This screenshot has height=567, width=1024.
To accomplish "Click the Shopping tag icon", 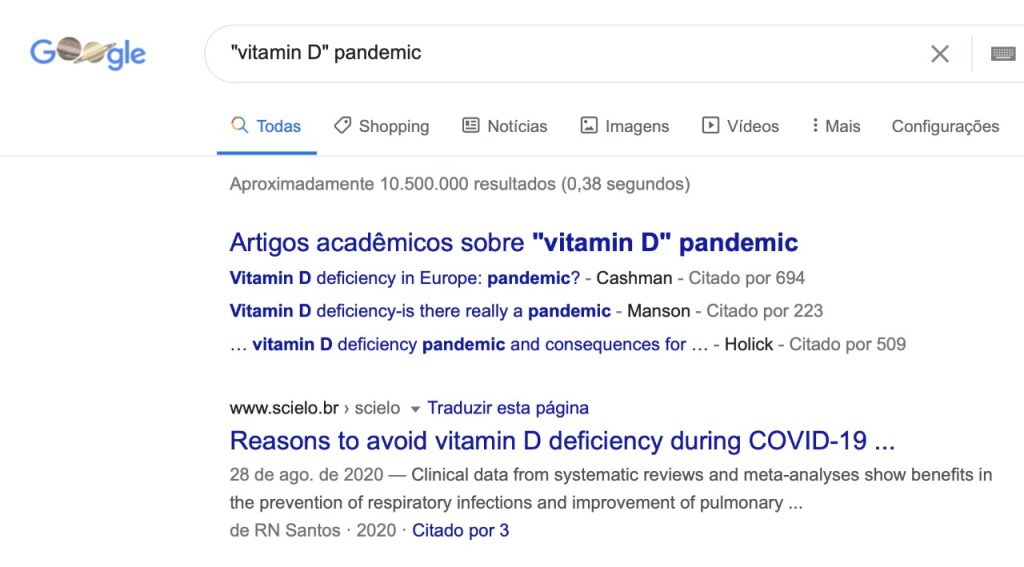I will tap(342, 126).
